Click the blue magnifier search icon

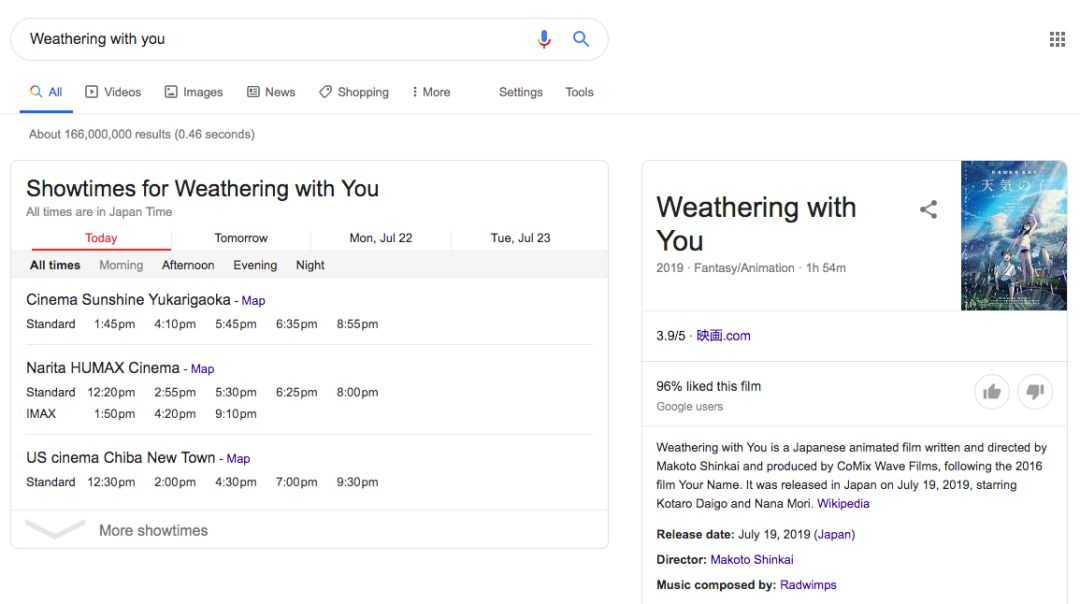click(581, 39)
